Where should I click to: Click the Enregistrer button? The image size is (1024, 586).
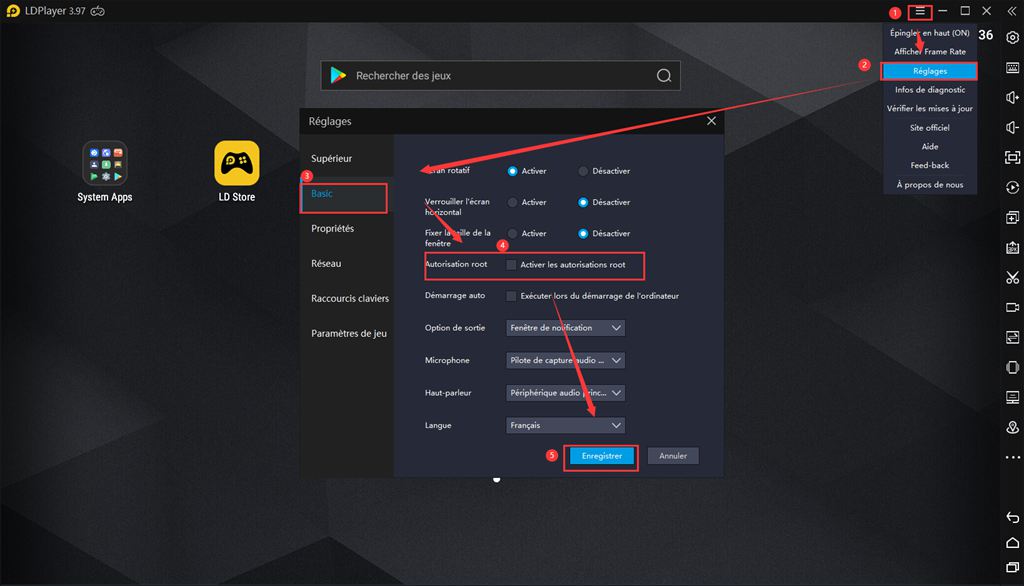602,456
